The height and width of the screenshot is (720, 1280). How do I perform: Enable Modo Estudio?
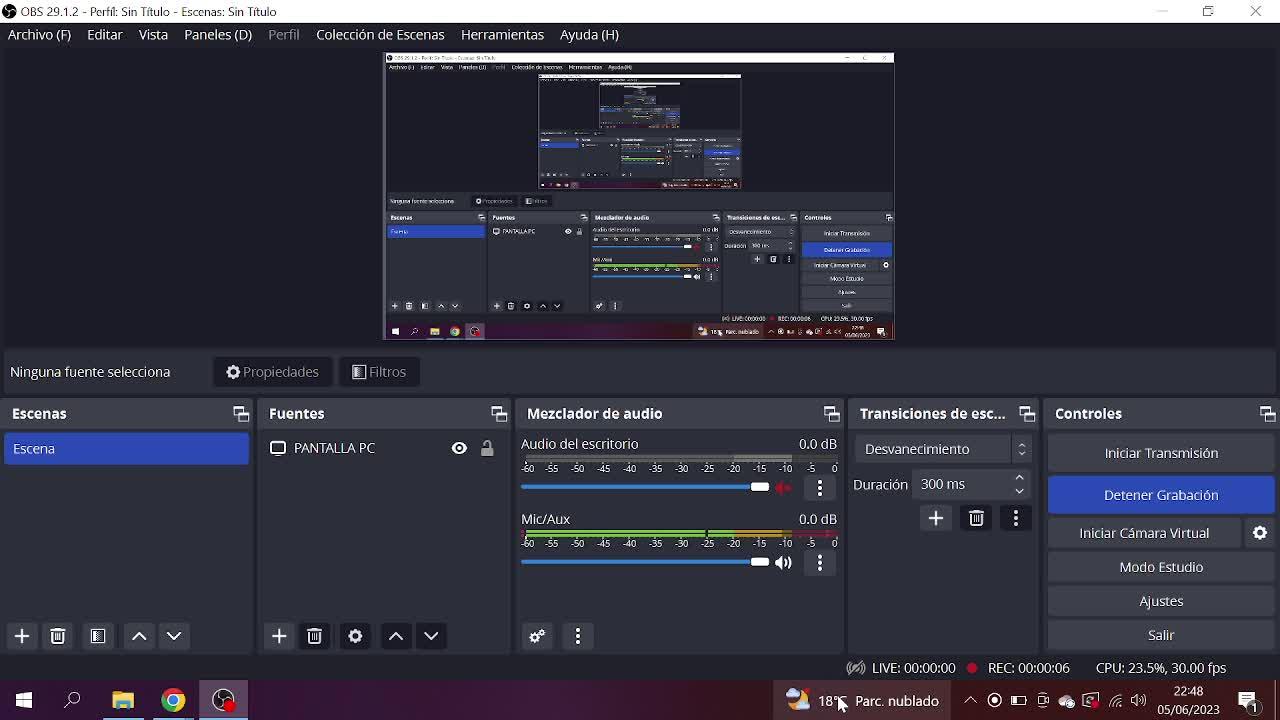tap(1161, 567)
